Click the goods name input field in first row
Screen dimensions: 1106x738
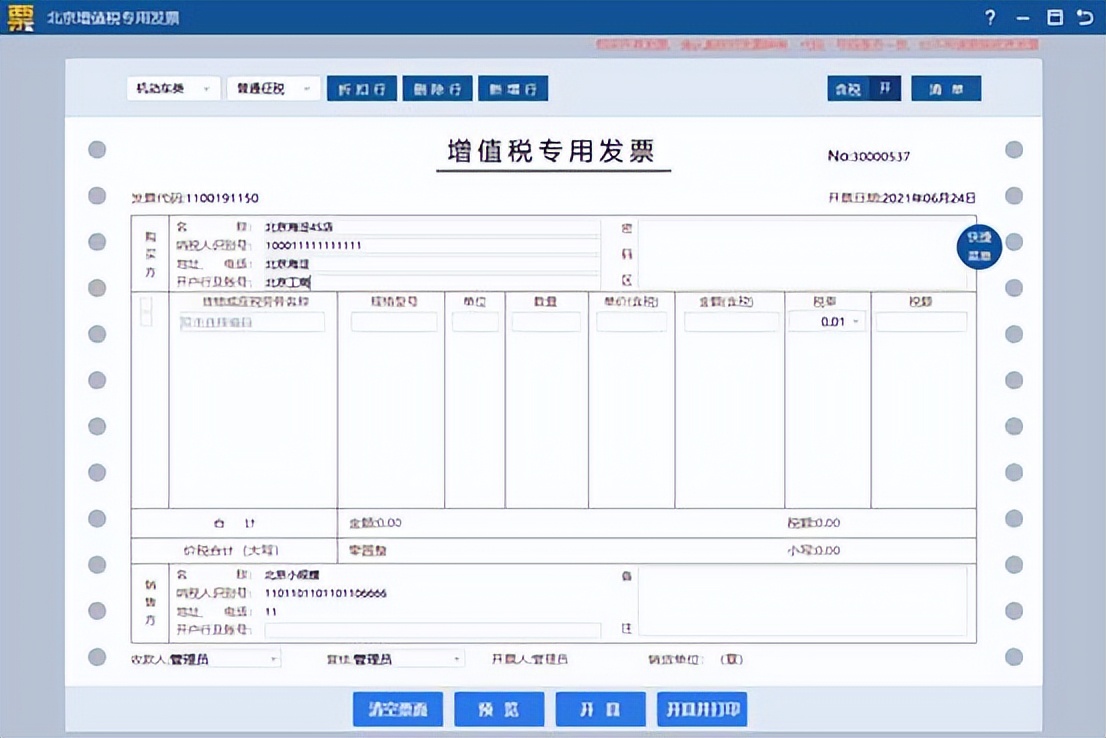[253, 321]
